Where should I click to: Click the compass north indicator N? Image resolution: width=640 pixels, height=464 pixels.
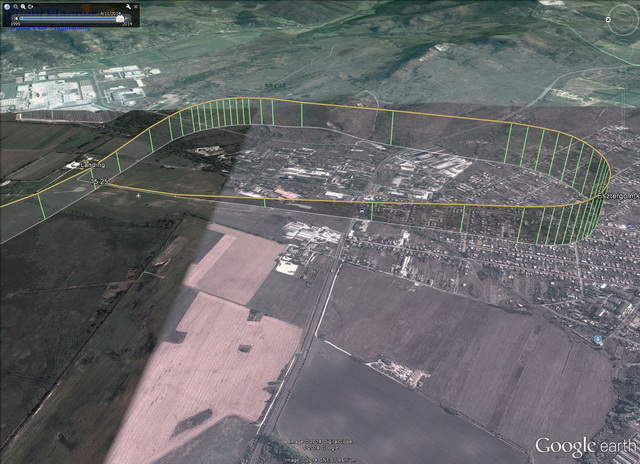click(x=608, y=19)
